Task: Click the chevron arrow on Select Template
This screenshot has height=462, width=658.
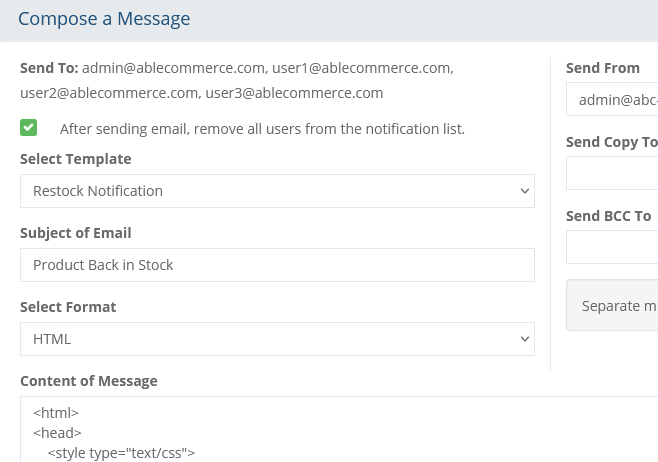Action: [x=525, y=191]
